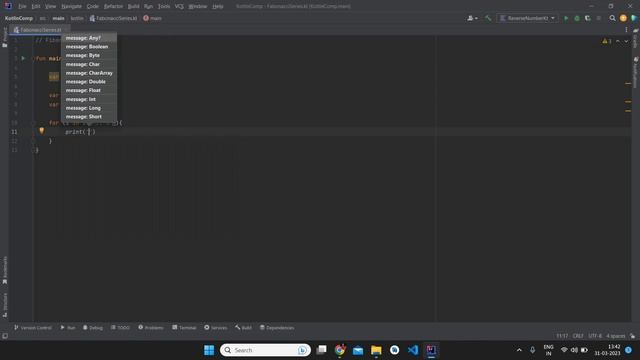This screenshot has height=360, width=640.
Task: Open the Run menu in menu bar
Action: (x=149, y=6)
